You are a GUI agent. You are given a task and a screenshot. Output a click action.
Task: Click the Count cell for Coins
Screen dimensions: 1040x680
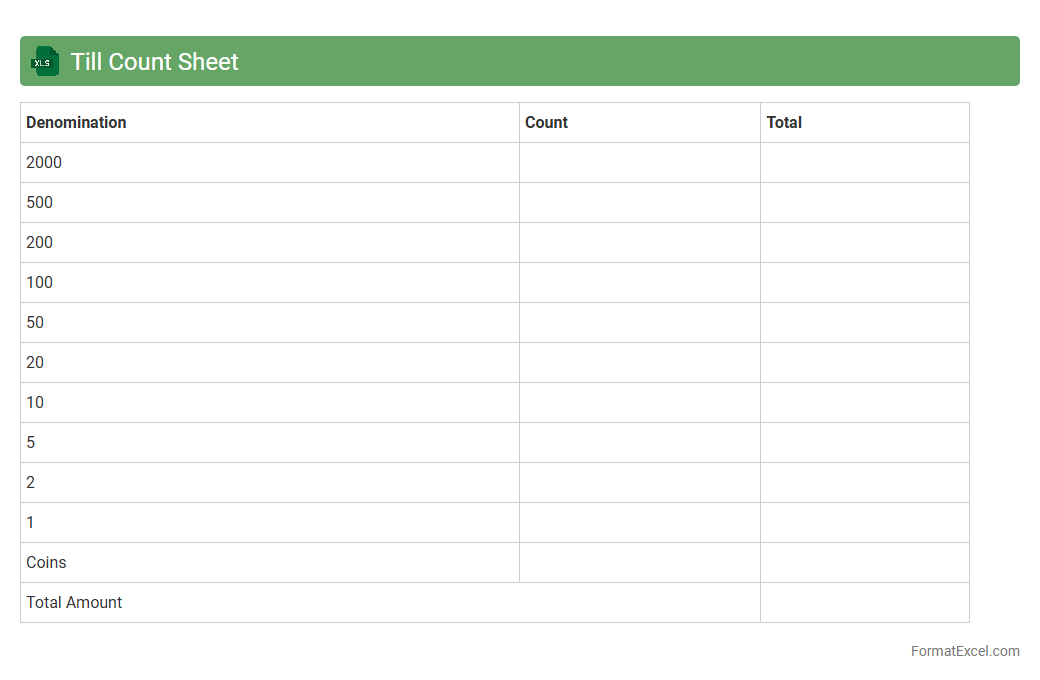point(639,562)
